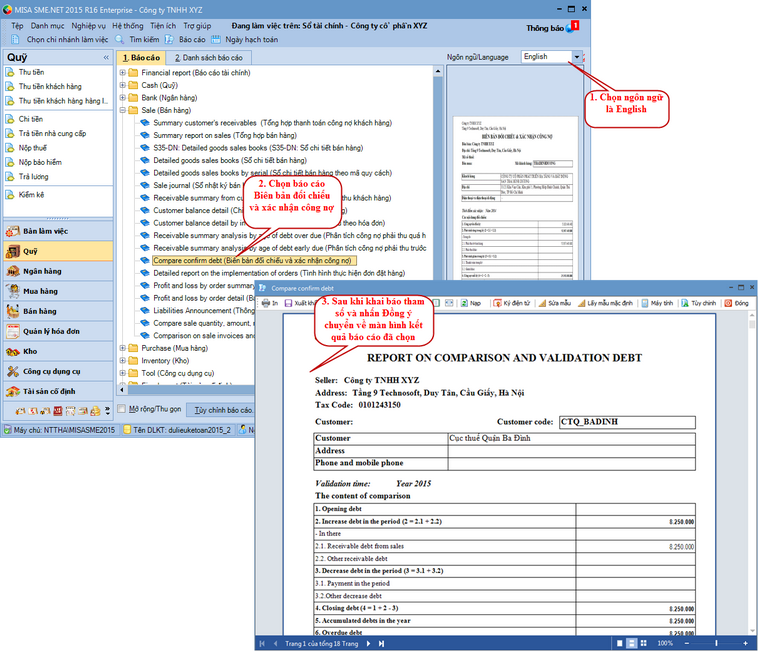Open the Tiện ích menu
The height and width of the screenshot is (652, 759).
click(163, 26)
